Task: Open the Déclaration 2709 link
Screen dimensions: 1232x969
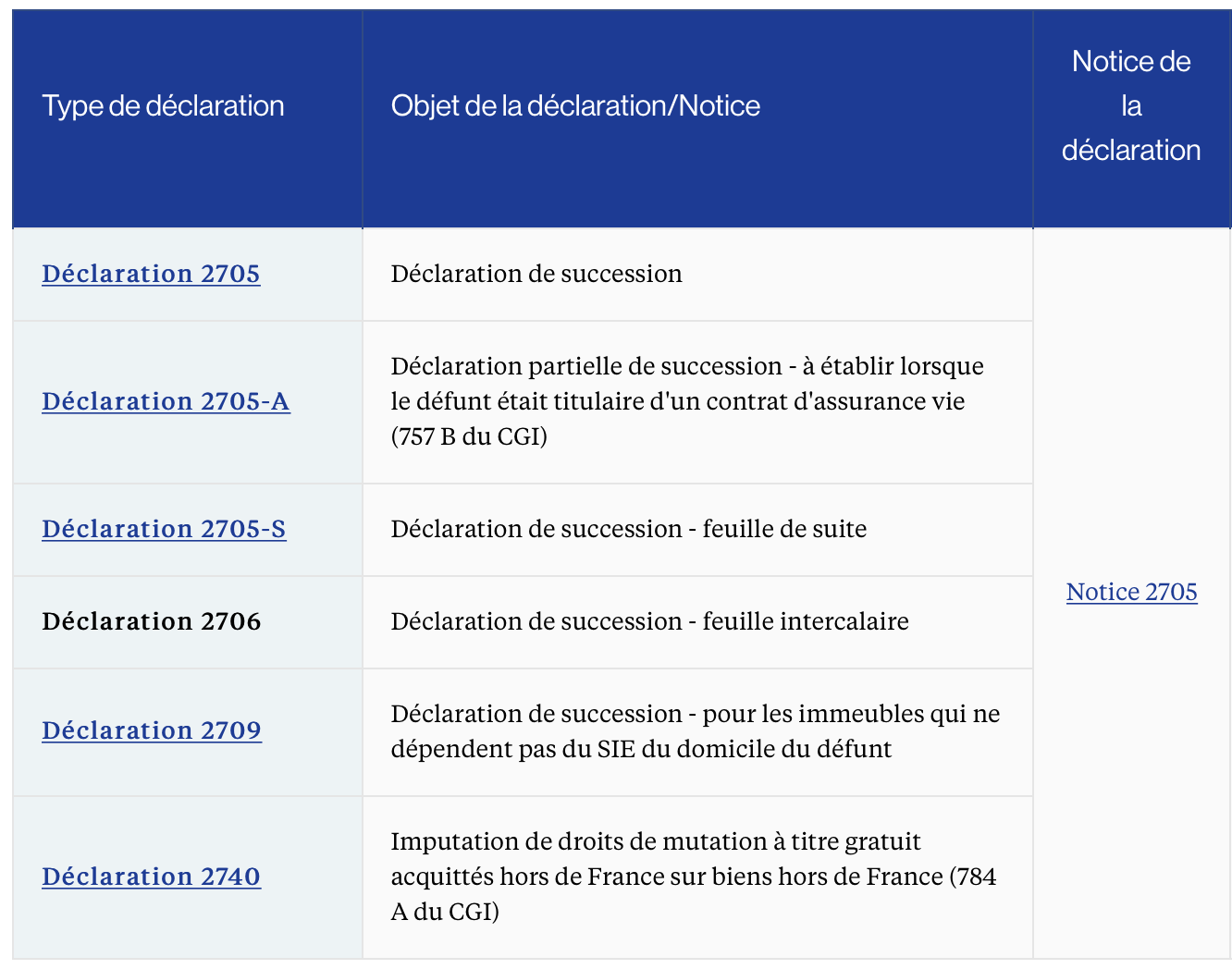Action: click(x=152, y=730)
